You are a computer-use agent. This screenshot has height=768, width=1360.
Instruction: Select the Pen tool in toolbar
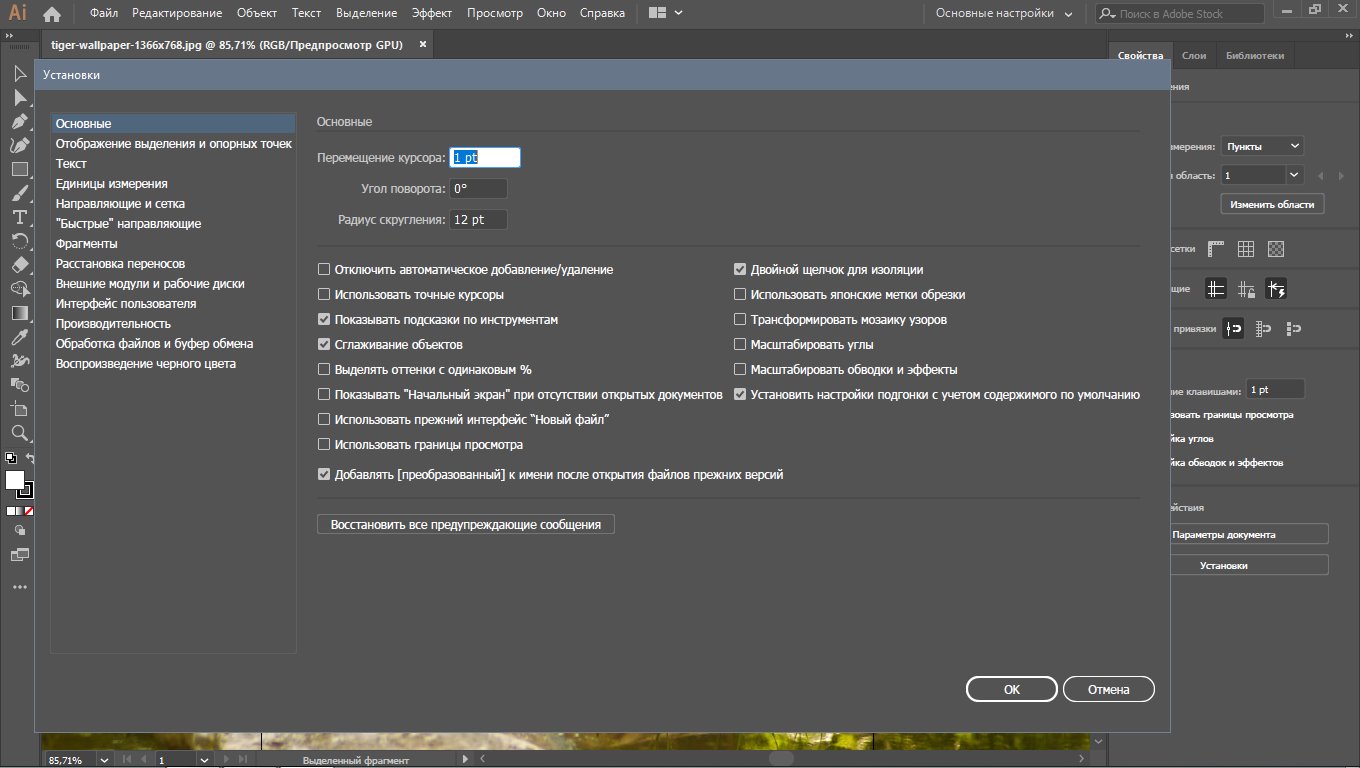pos(19,121)
